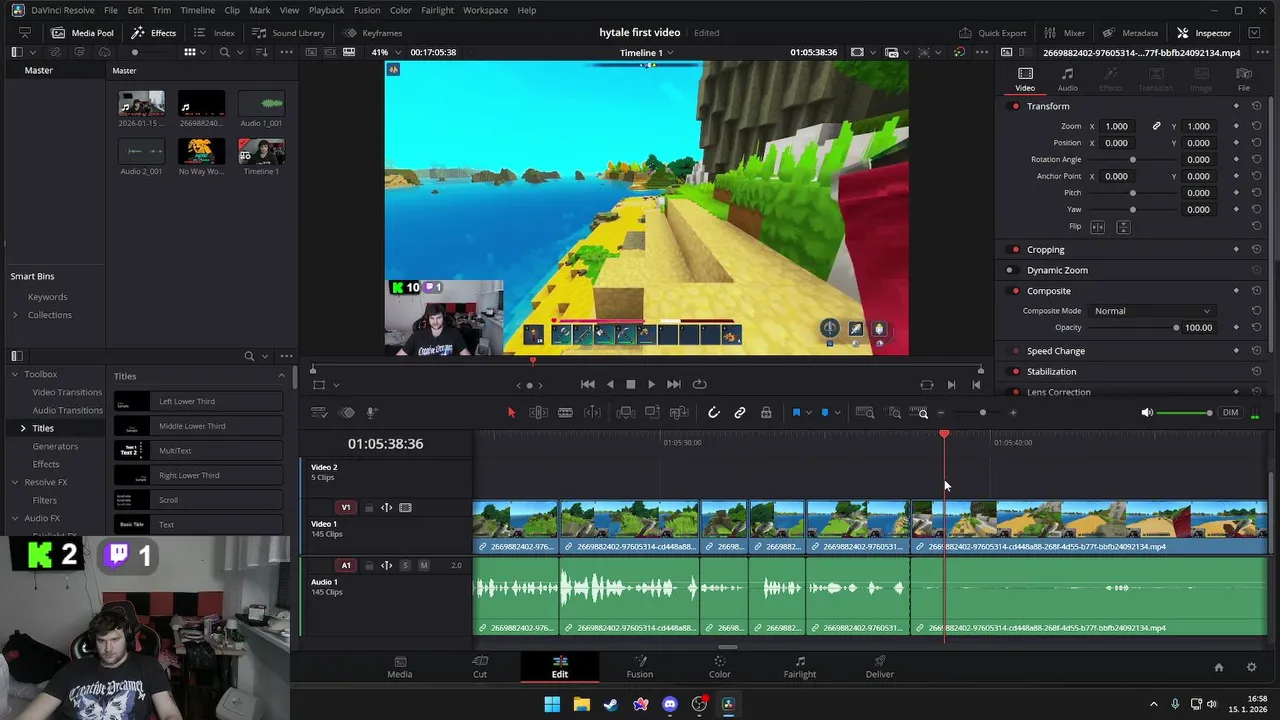Click the Full Extent Zoom icon
Viewport: 1280px width, 720px height.
[865, 412]
